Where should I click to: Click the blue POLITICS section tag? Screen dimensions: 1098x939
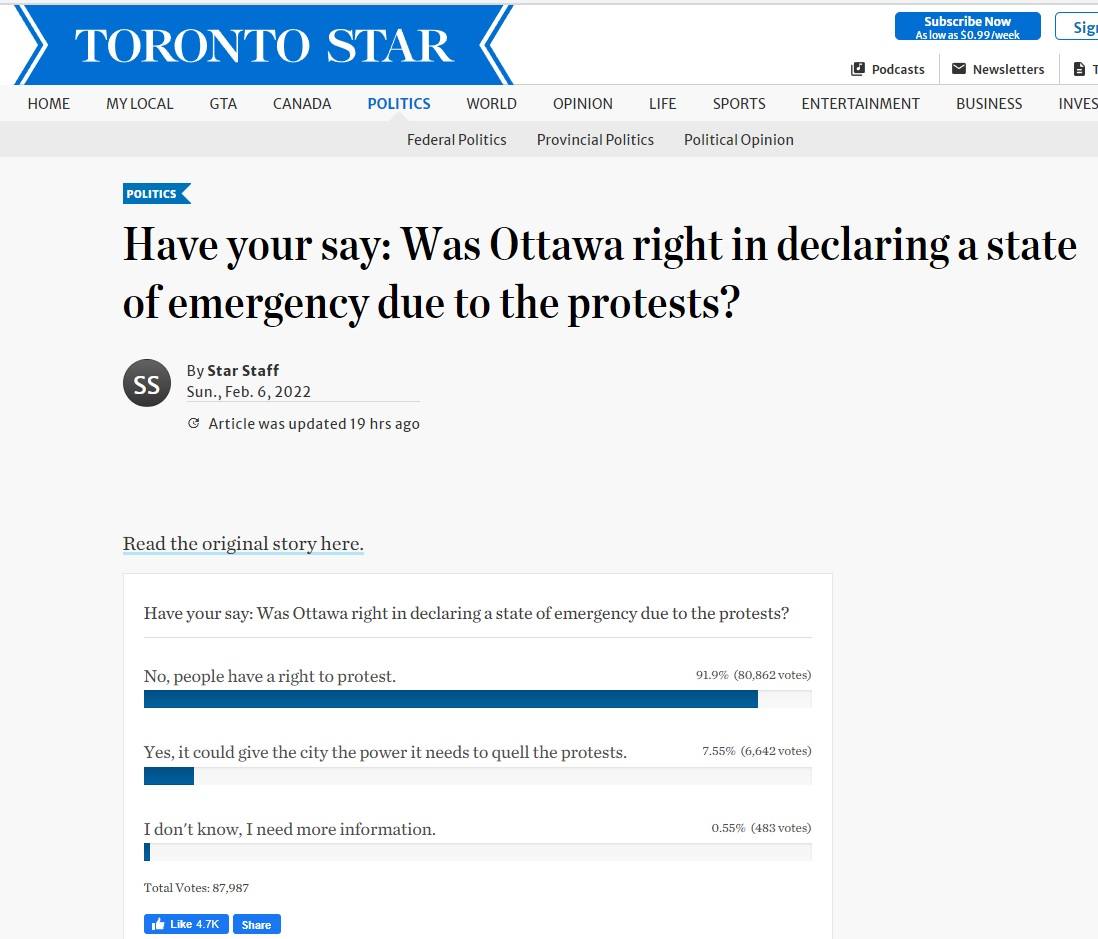(x=153, y=194)
